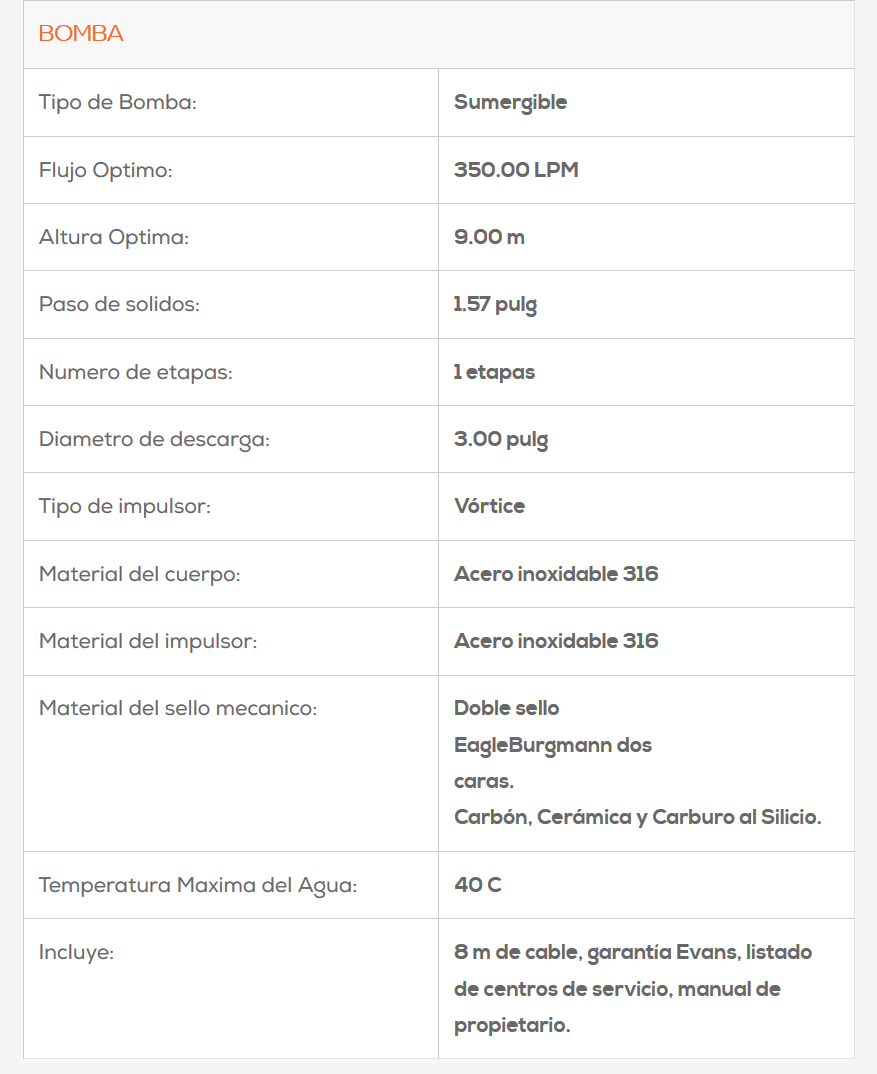Image resolution: width=877 pixels, height=1074 pixels.
Task: Select the 1.57 pulg value
Action: (x=495, y=304)
